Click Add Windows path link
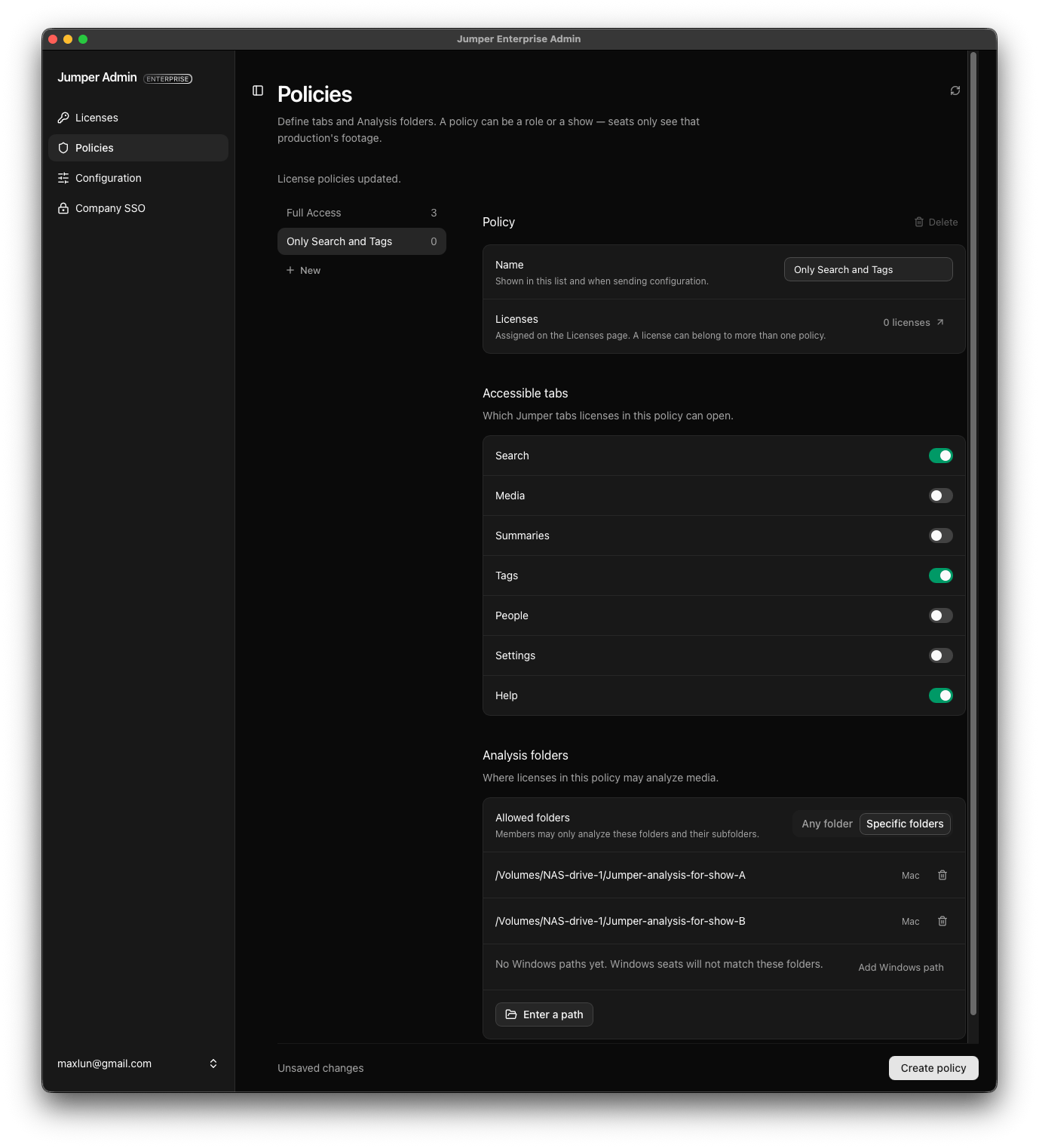 [x=901, y=967]
